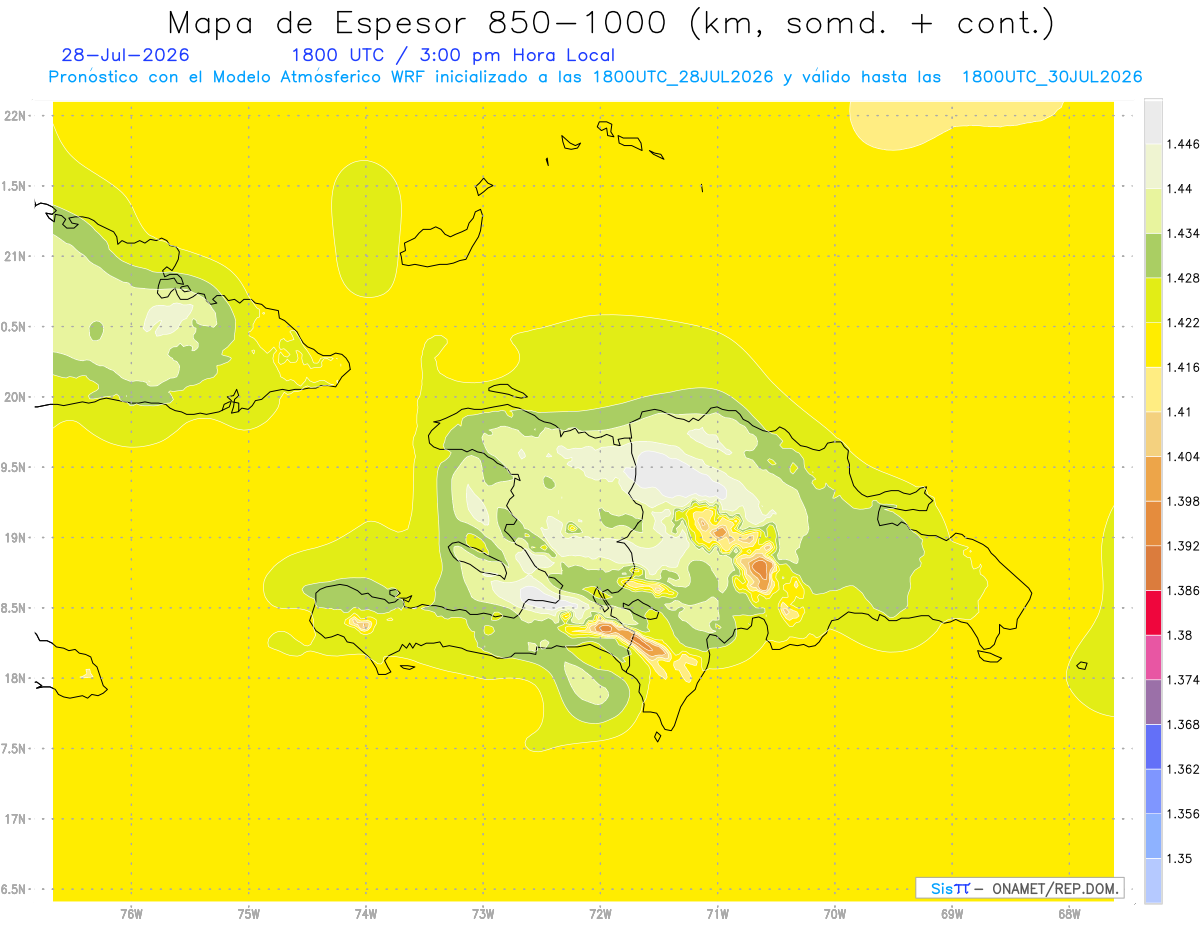Click the legend value '1.422'
This screenshot has height=927, width=1200.
1184,322
